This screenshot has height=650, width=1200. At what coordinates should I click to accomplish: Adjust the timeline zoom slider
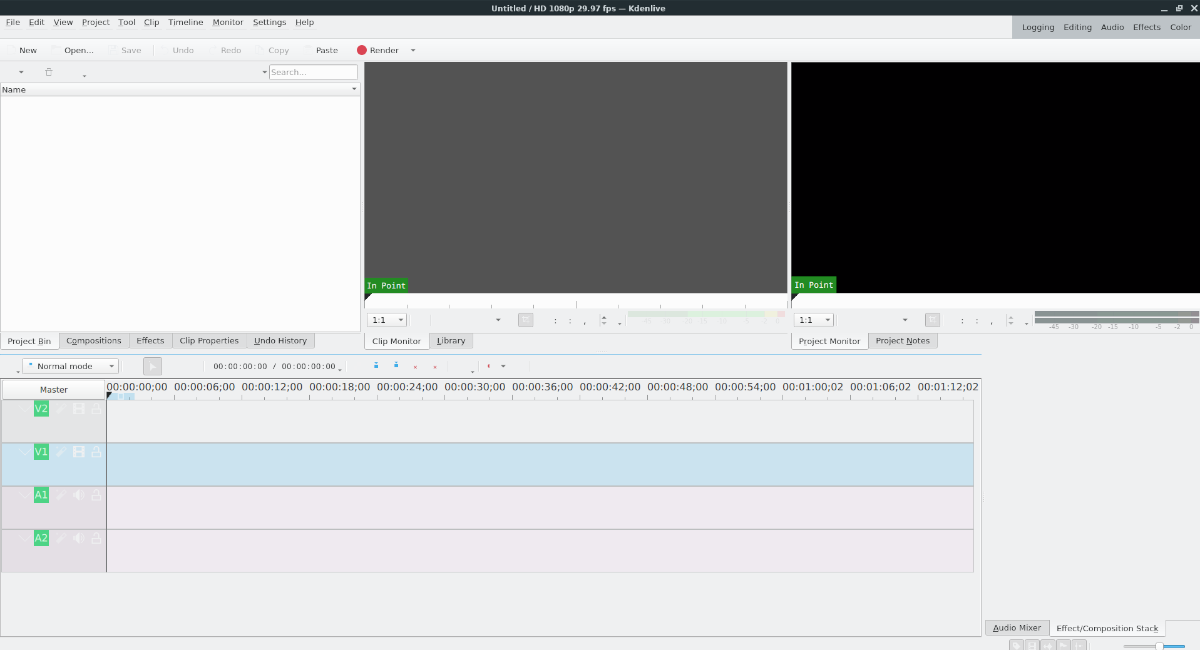point(1158,646)
